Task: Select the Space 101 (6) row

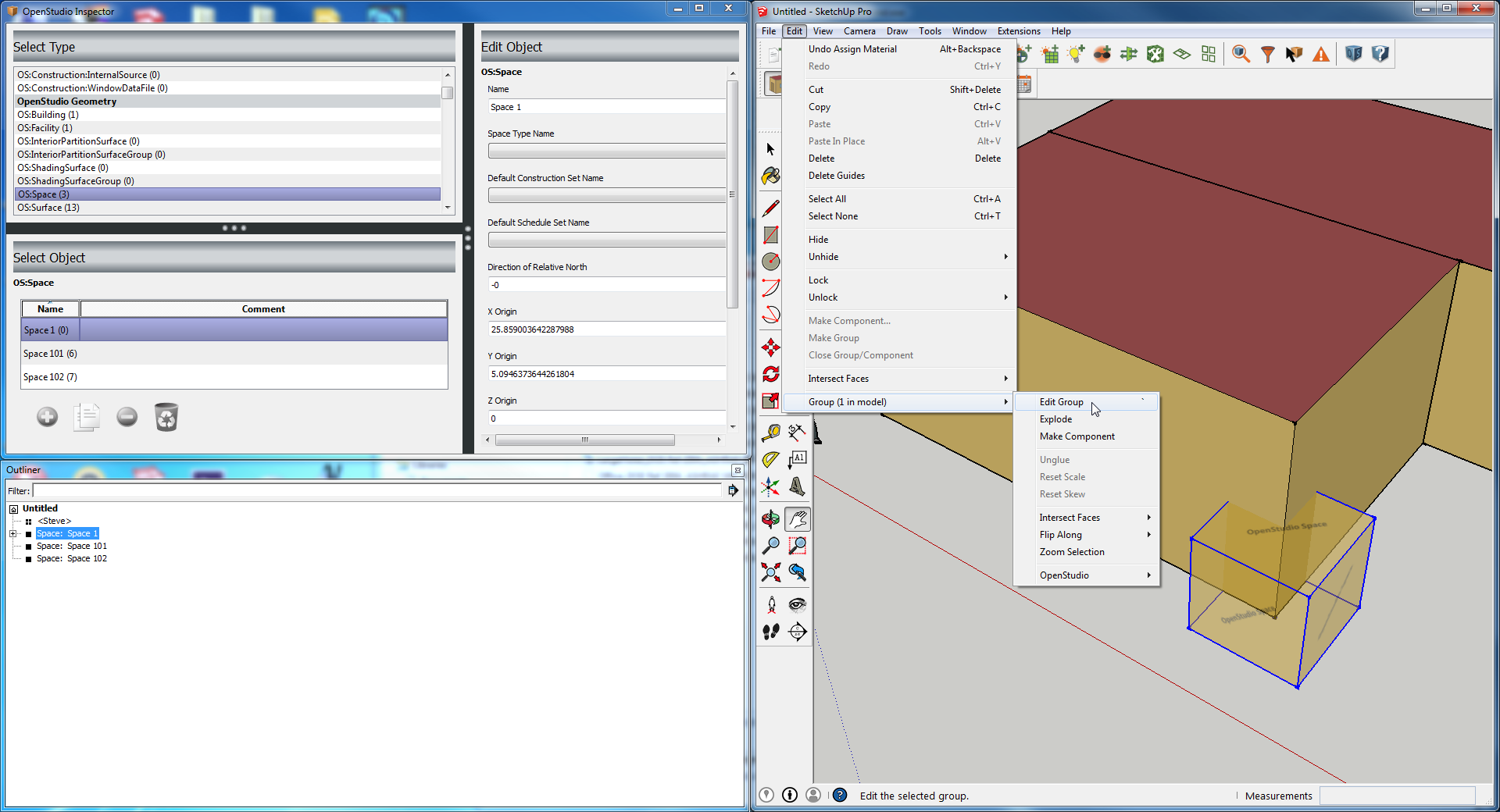Action: click(234, 354)
